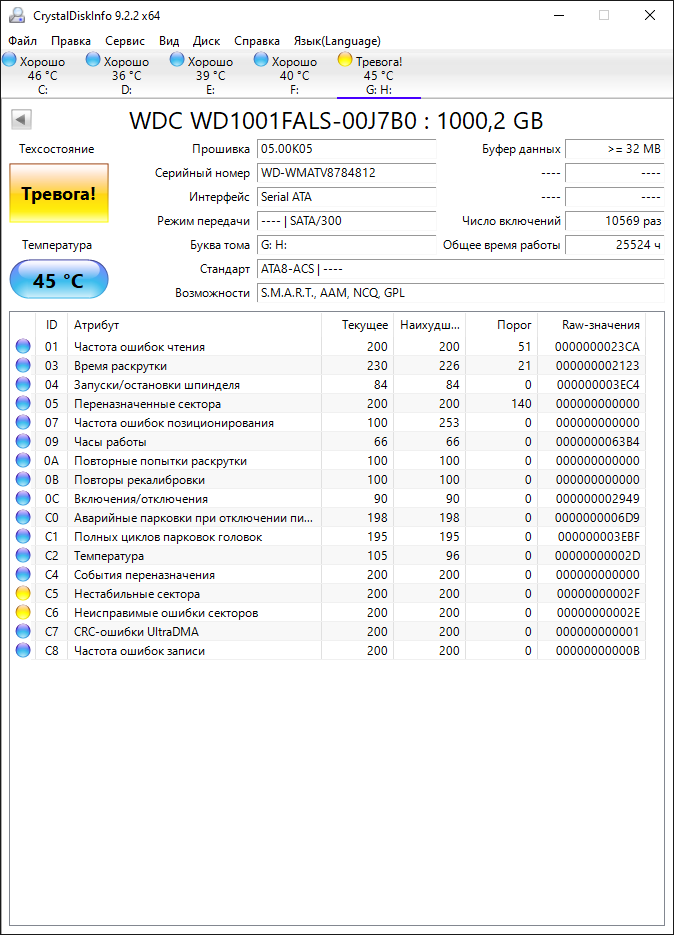Image resolution: width=674 pixels, height=935 pixels.
Task: Click the status dot for Переназначенные сектора
Action: pos(23,403)
